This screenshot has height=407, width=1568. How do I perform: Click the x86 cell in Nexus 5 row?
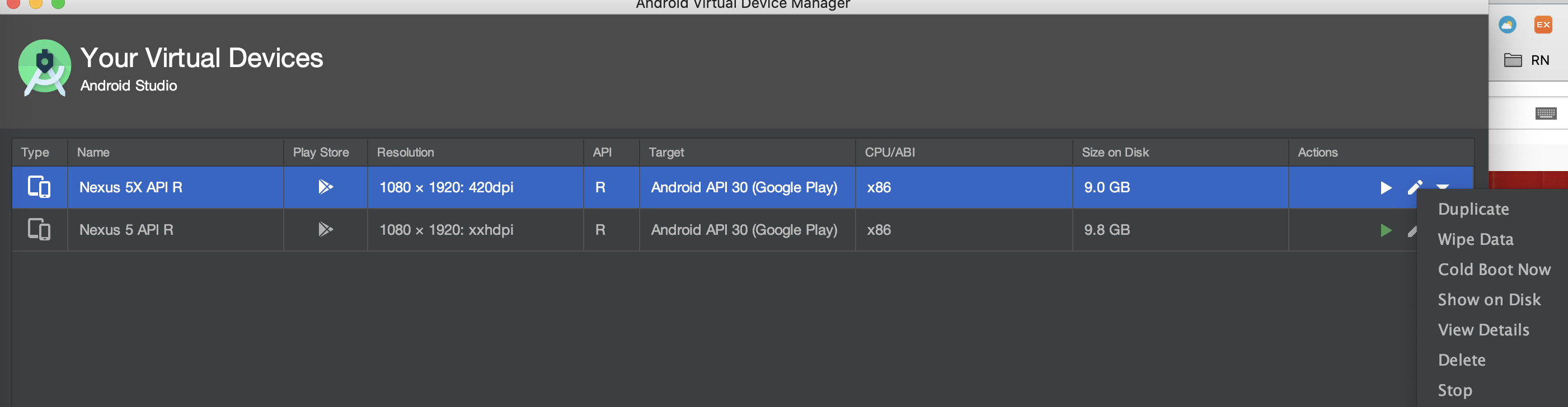click(964, 230)
